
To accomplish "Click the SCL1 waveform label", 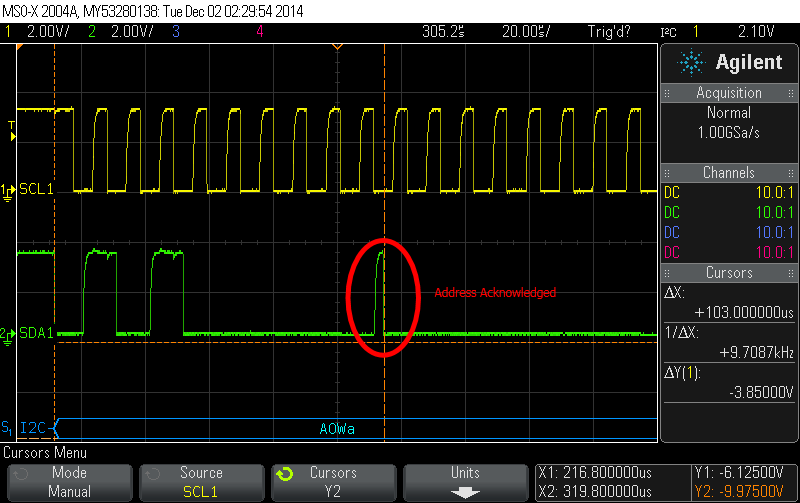I will point(36,189).
